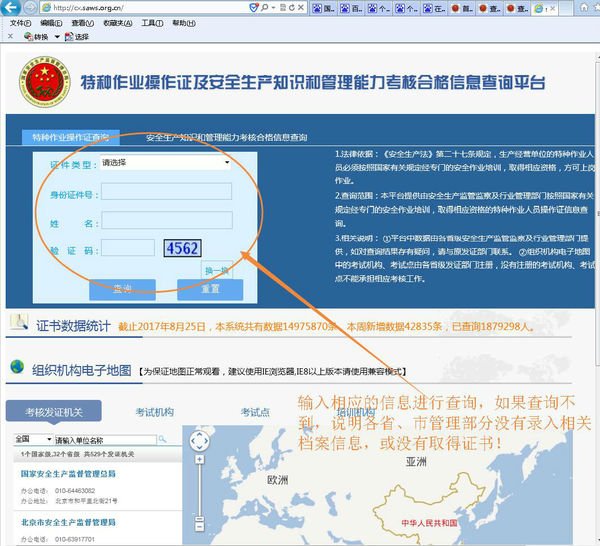Viewport: 600px width, 546px height.
Task: Switch to the third Baidu paw tab
Action: pyautogui.click(x=379, y=8)
